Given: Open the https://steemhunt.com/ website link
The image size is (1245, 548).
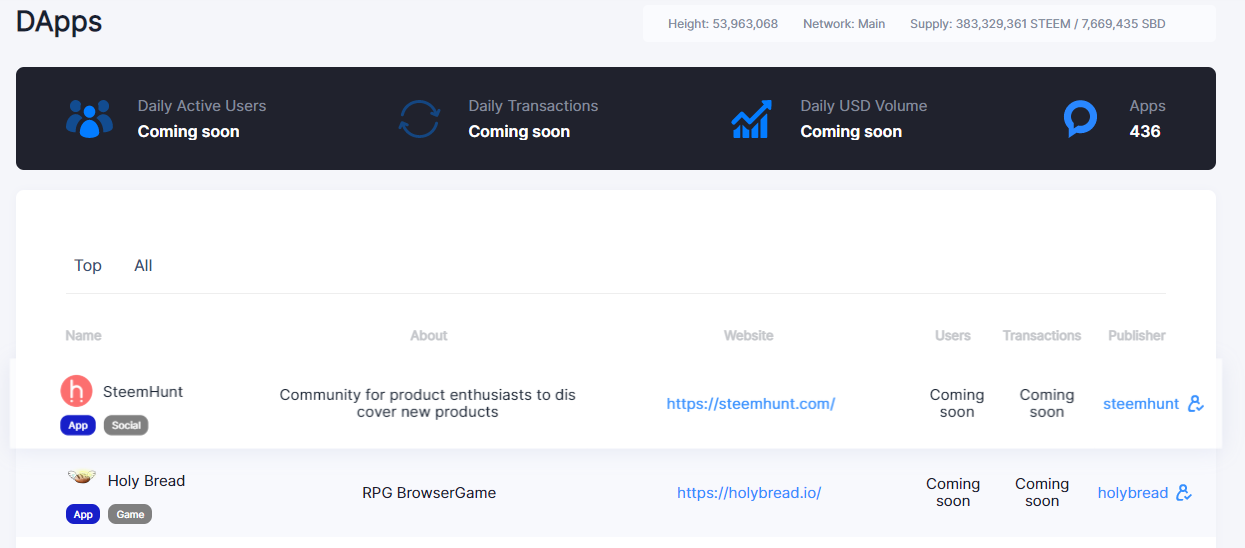Looking at the screenshot, I should [751, 404].
